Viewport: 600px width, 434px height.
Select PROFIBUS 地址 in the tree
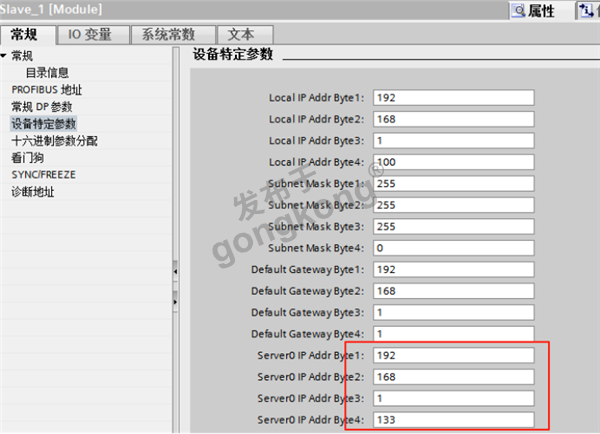(47, 90)
